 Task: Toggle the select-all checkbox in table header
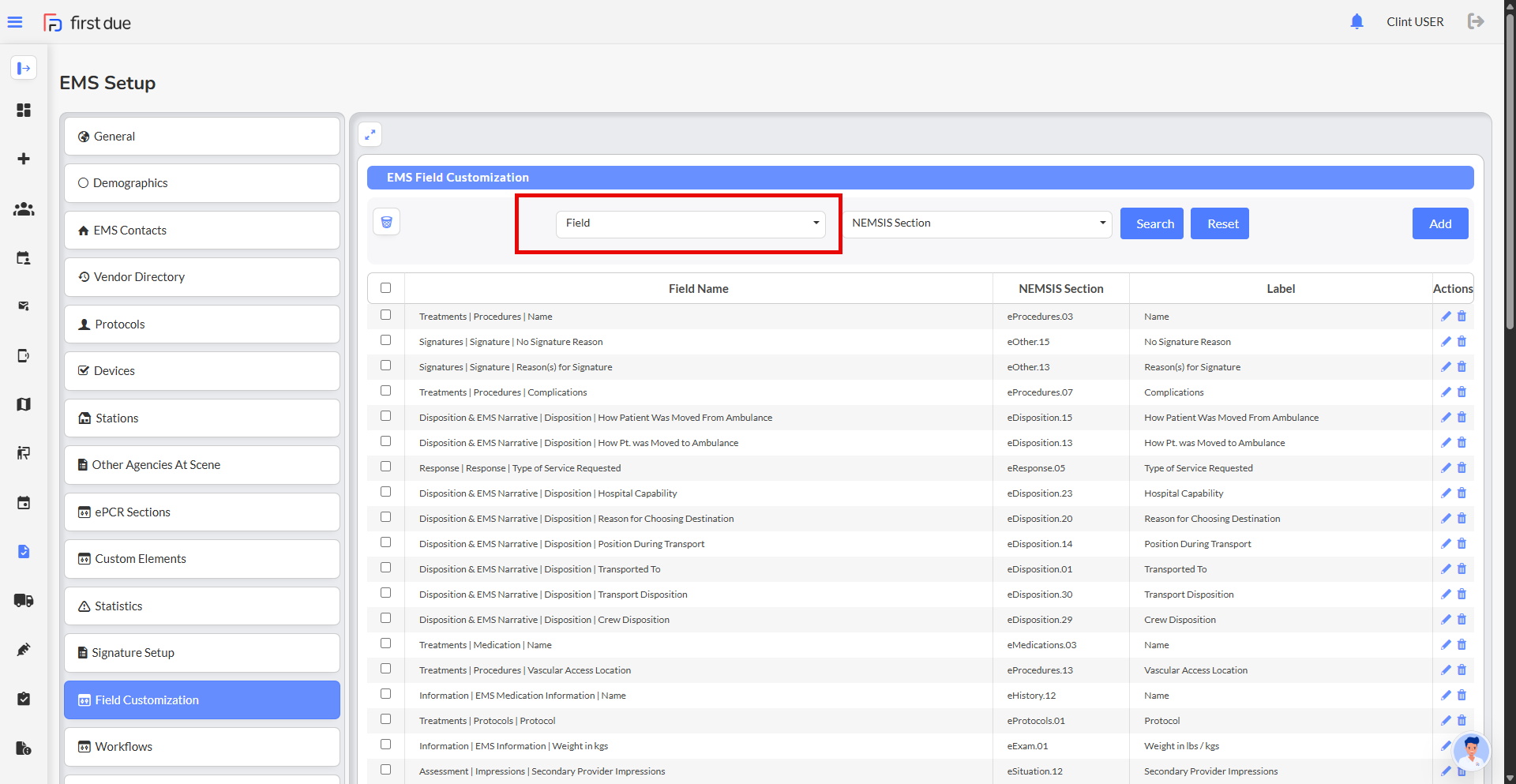[x=386, y=288]
